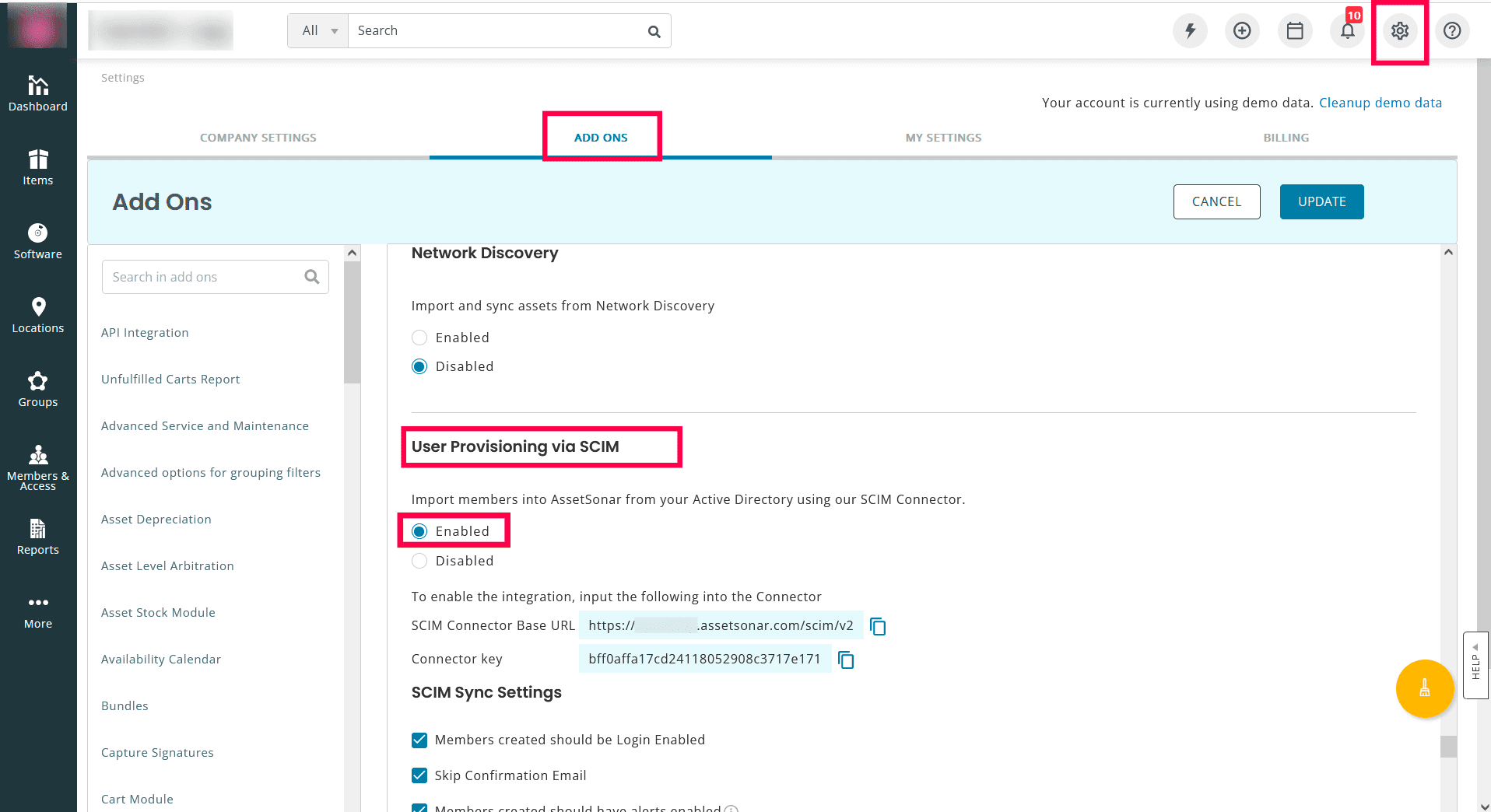Switch to the Company Settings tab
Screen dimensions: 1491x812
(x=258, y=138)
